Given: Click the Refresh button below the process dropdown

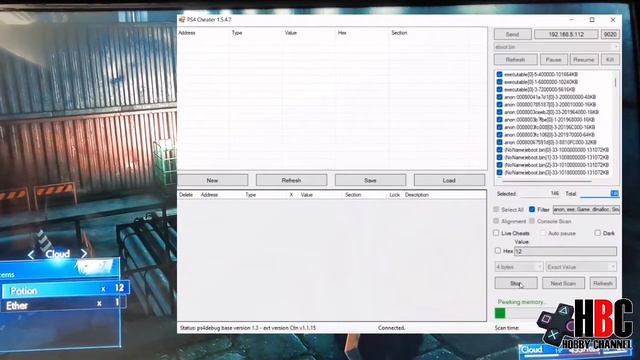Looking at the screenshot, I should click(x=516, y=60).
